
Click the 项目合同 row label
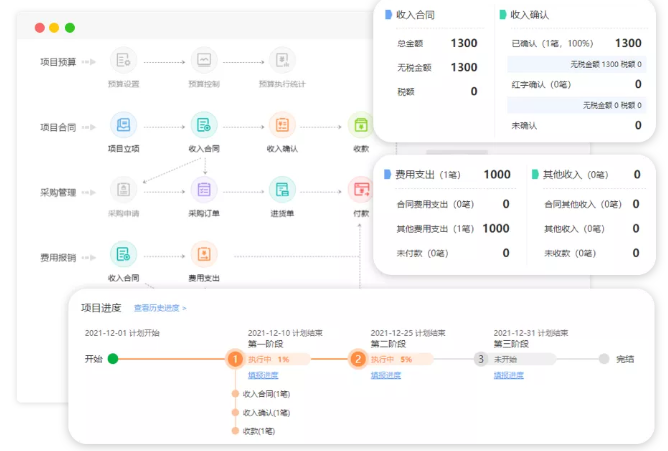pos(58,127)
